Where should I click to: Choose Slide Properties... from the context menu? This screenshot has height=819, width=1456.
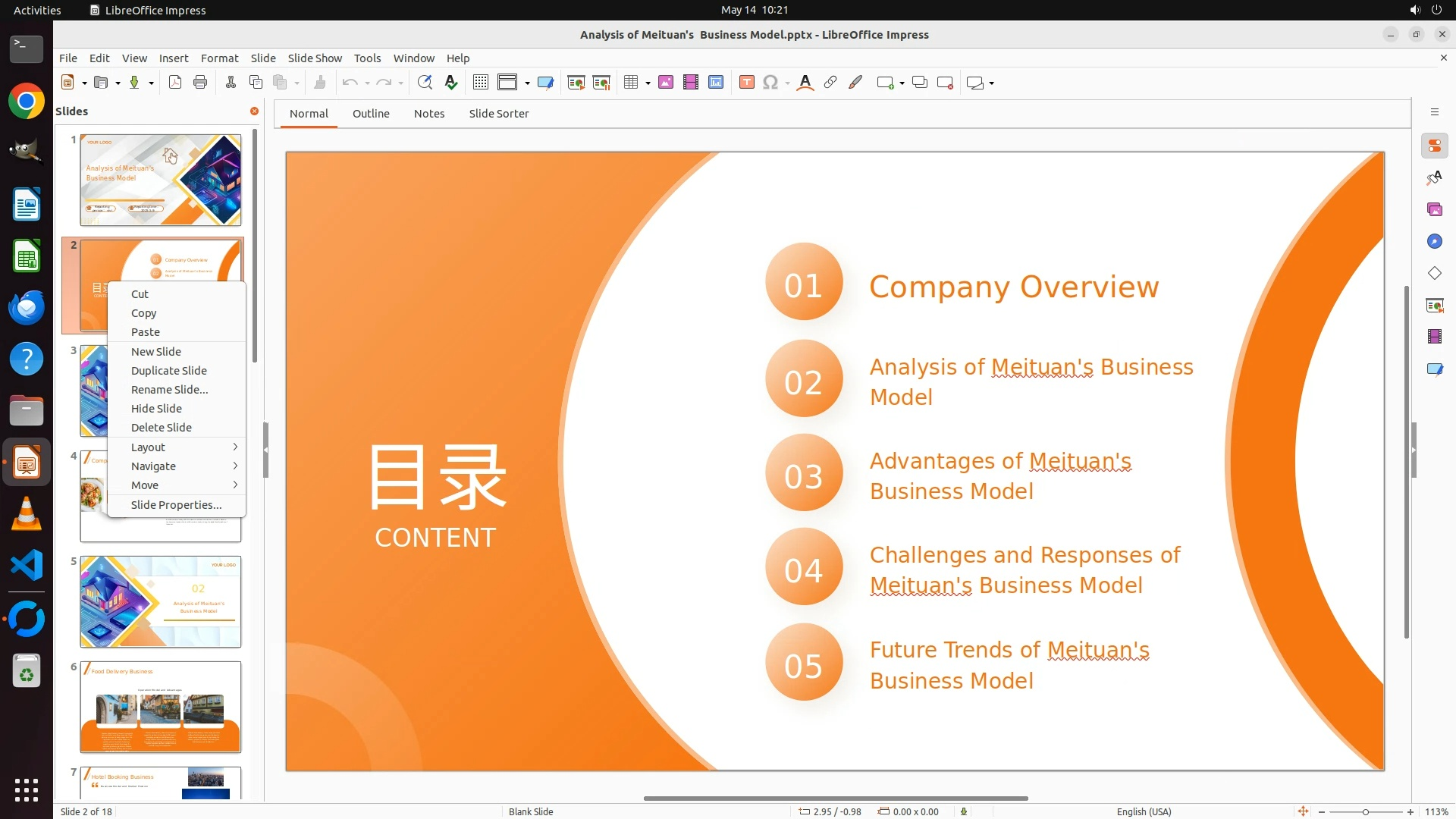click(x=176, y=505)
